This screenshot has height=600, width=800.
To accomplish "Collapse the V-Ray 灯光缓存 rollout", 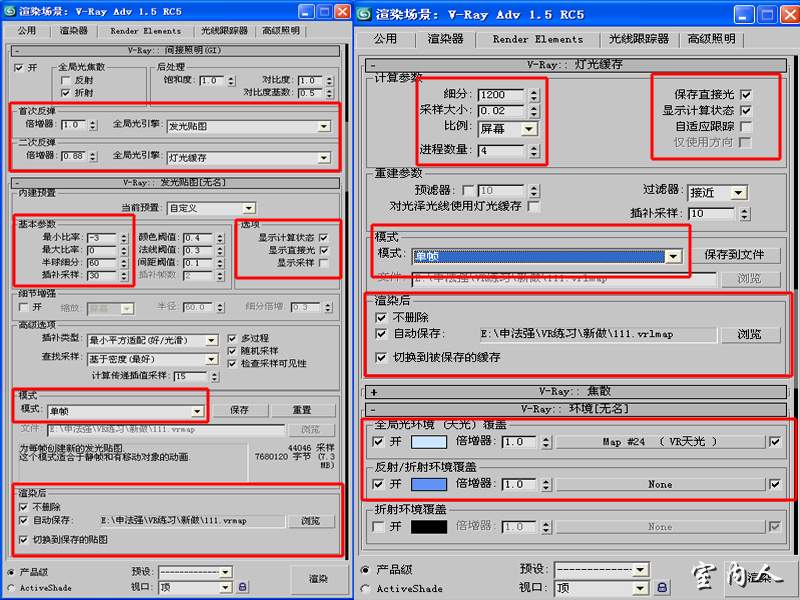I will click(x=576, y=65).
